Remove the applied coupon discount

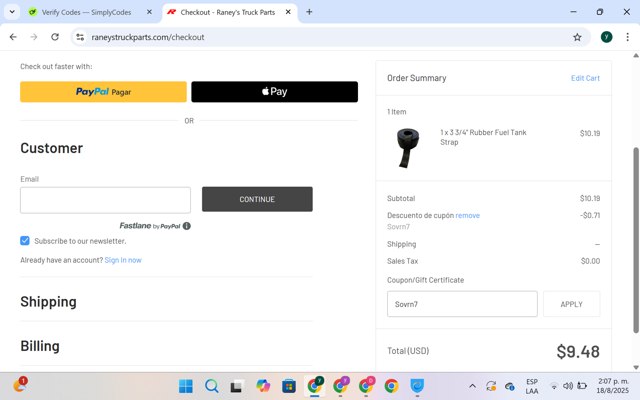coord(467,215)
